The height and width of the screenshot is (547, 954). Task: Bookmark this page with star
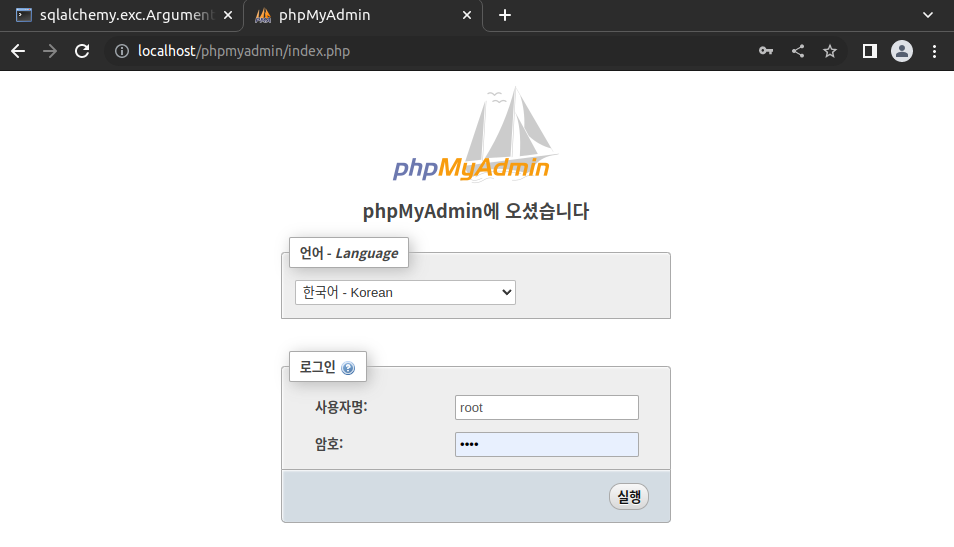[x=830, y=51]
